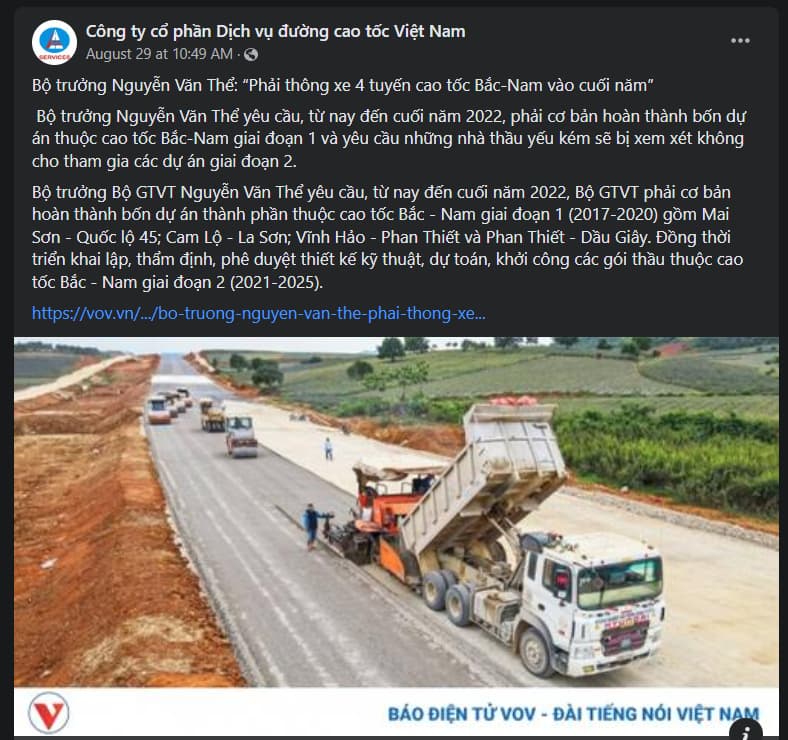Image resolution: width=788 pixels, height=740 pixels.
Task: Click the globe public privacy icon
Action: click(251, 54)
